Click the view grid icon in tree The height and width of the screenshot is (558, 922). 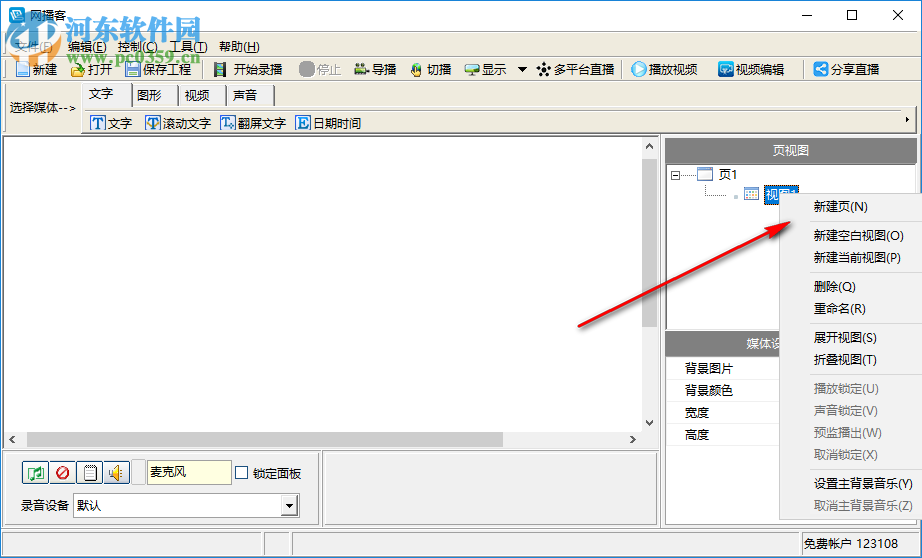(751, 194)
